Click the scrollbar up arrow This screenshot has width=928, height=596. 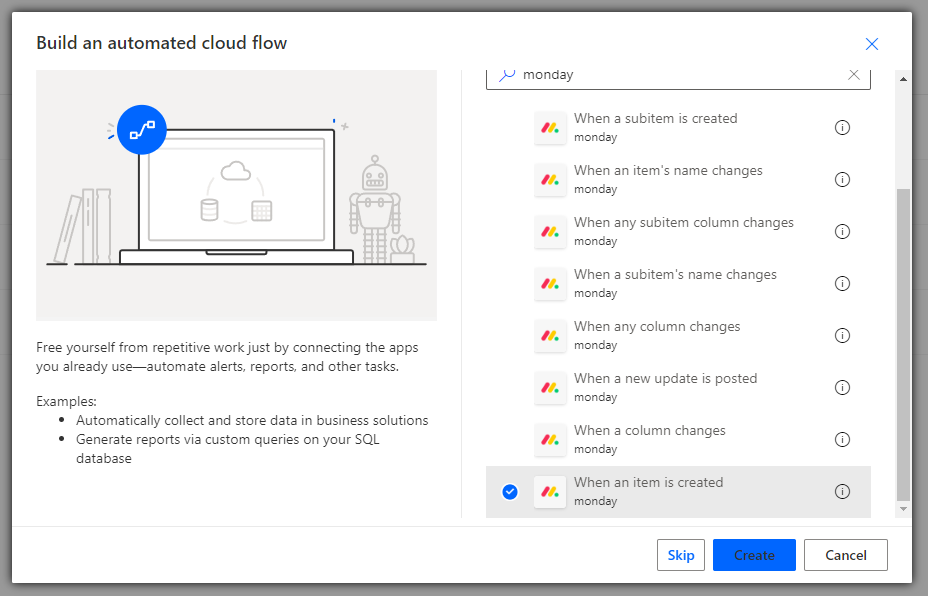(903, 79)
